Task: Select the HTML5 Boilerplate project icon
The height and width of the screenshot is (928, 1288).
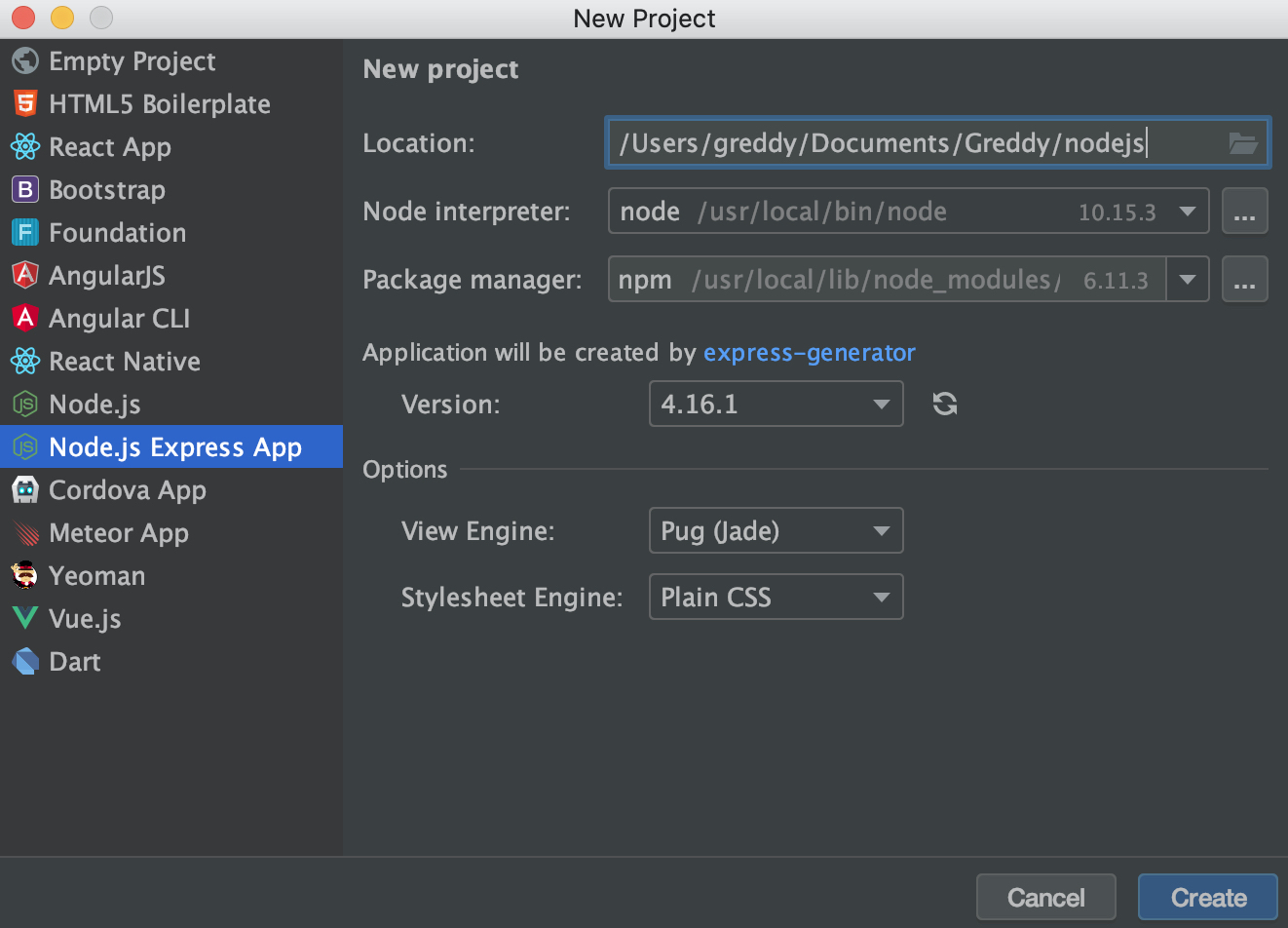Action: pos(25,103)
